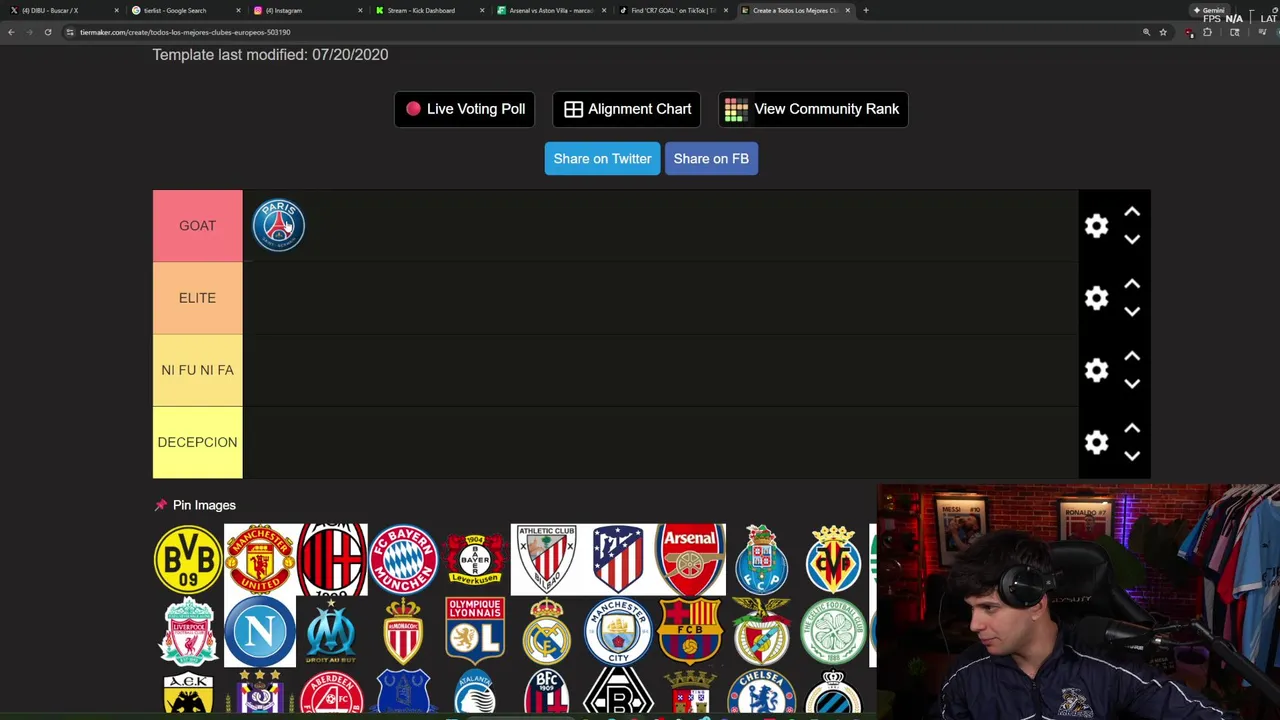Select the Celtic Football Club logo
The width and height of the screenshot is (1280, 720).
pos(833,631)
